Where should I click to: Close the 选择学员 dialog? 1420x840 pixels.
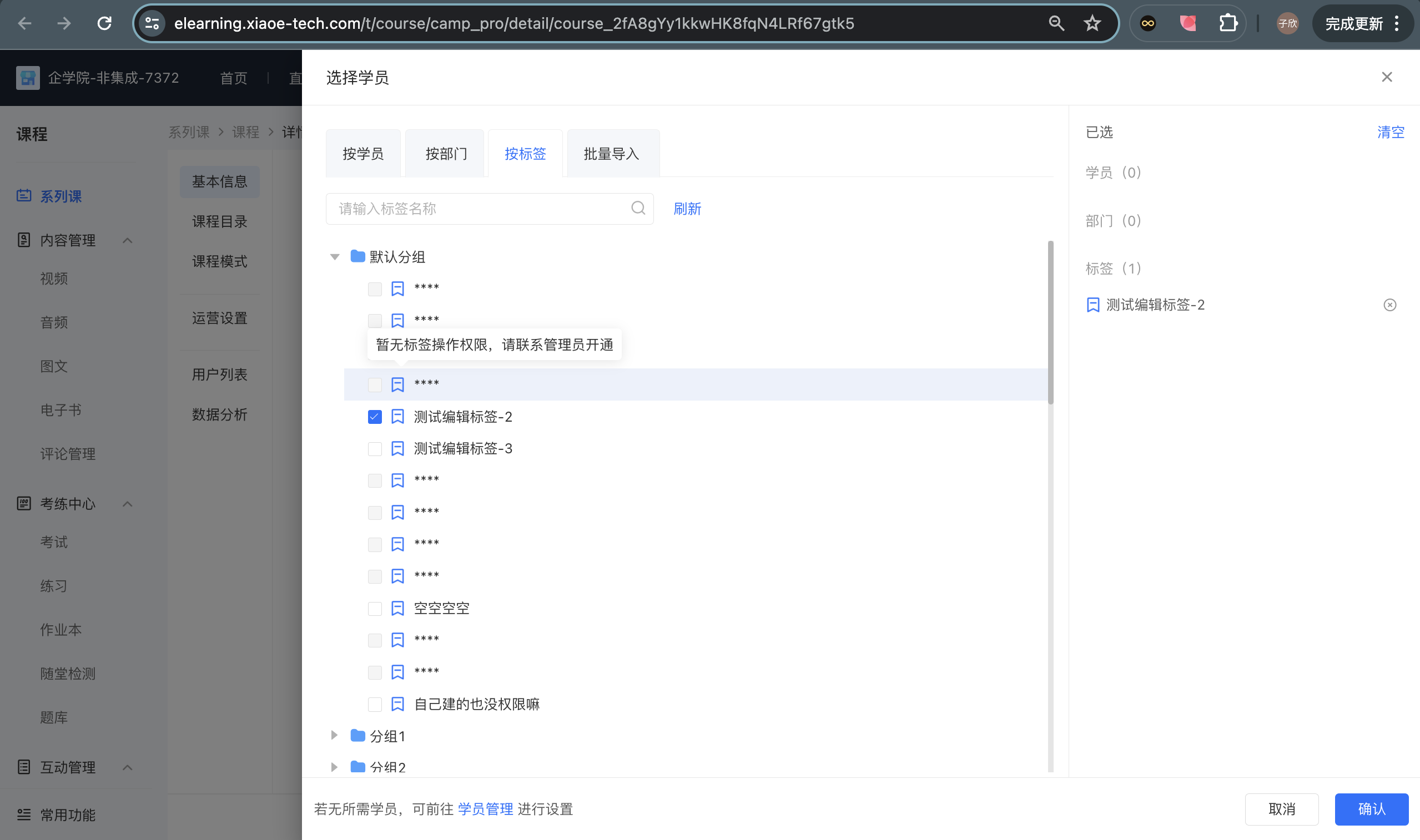click(x=1387, y=77)
